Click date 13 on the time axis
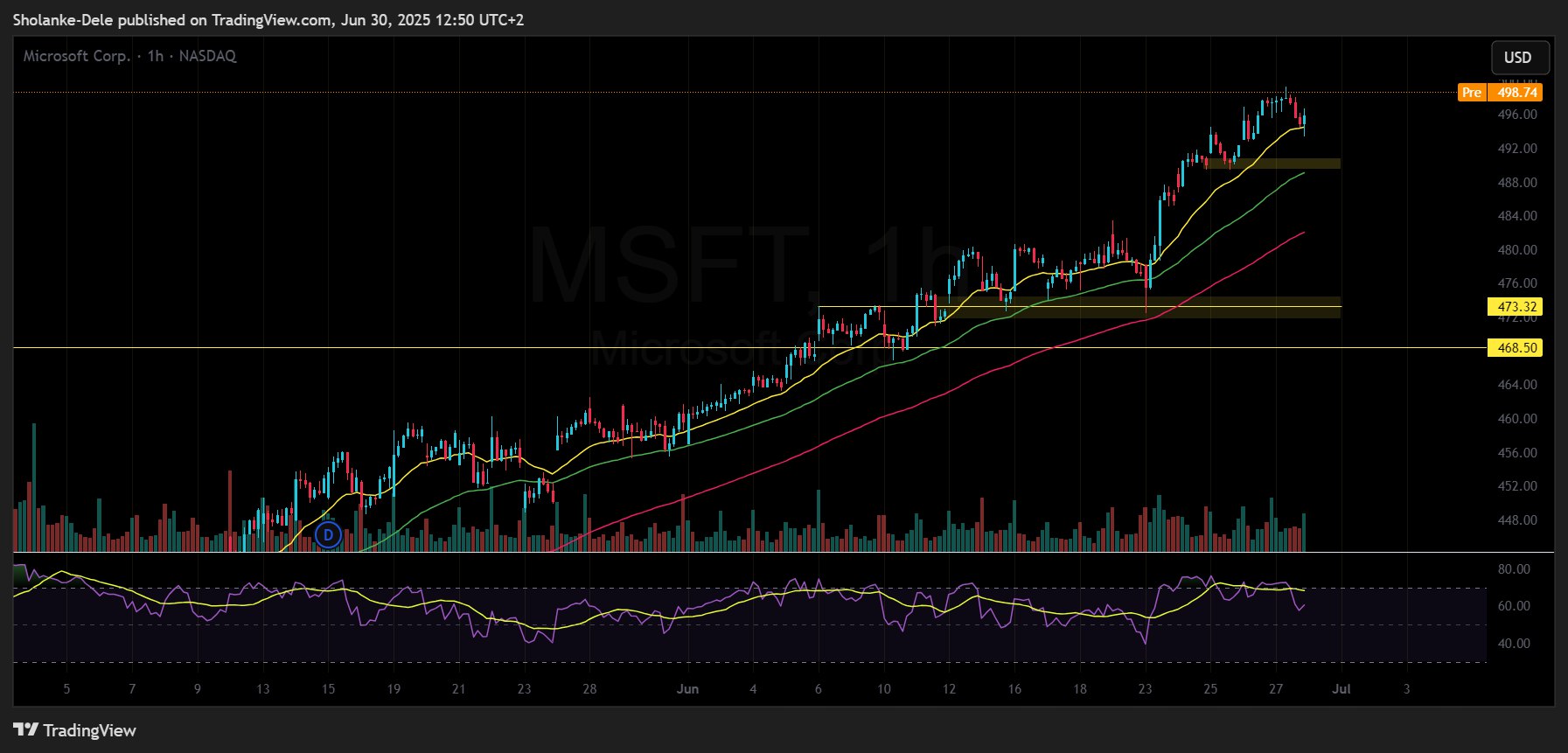Viewport: 1568px width, 753px height. tap(262, 689)
